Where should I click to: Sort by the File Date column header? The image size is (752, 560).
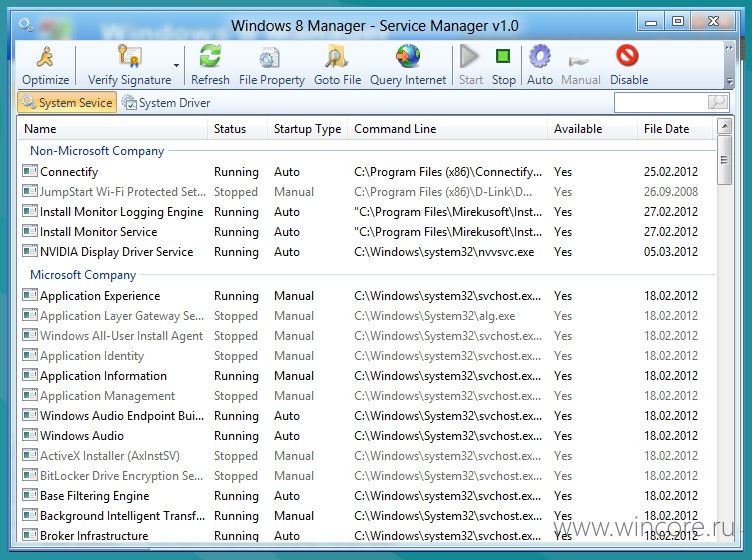pos(675,129)
